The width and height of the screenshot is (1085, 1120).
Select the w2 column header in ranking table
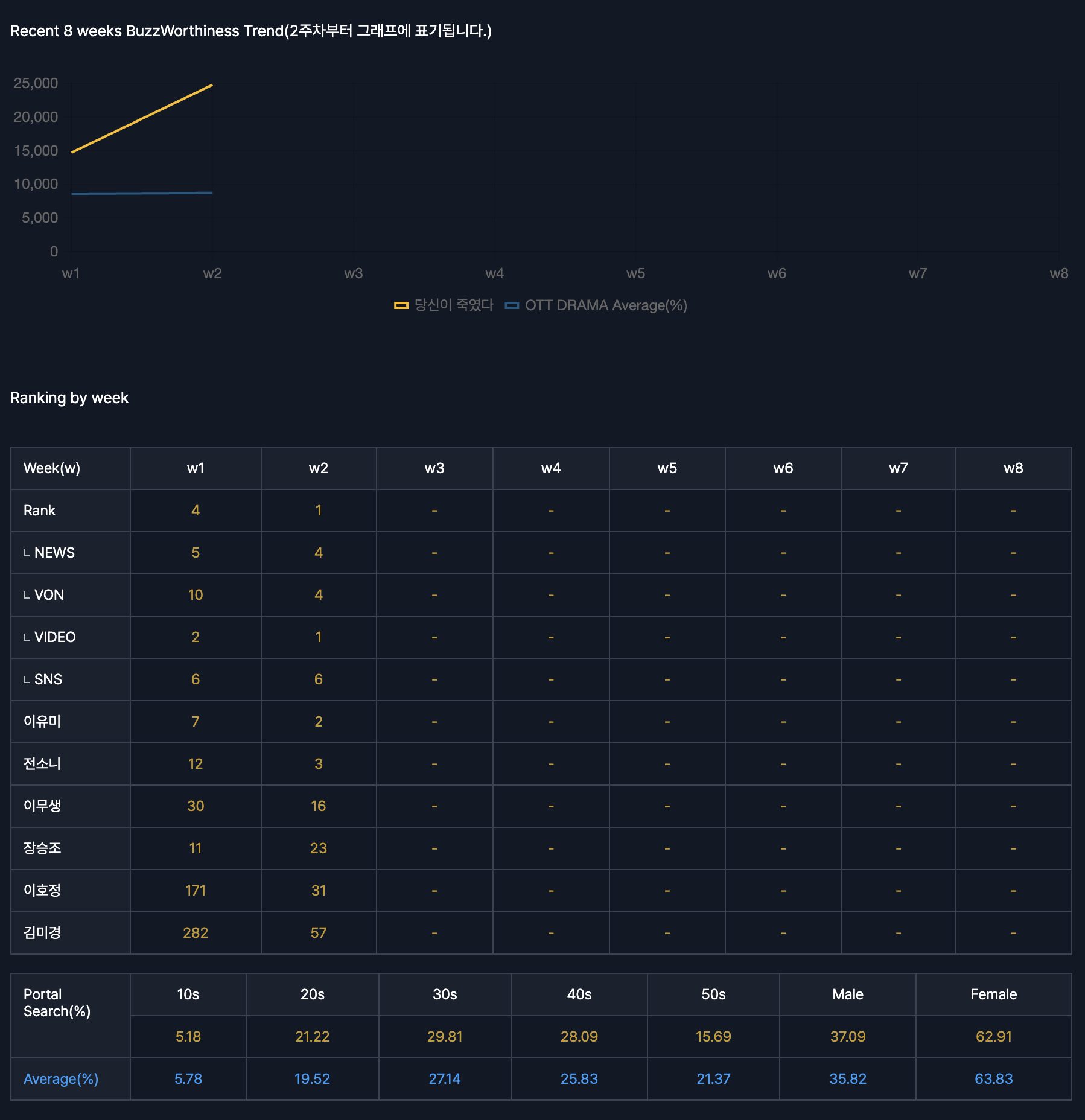(318, 468)
